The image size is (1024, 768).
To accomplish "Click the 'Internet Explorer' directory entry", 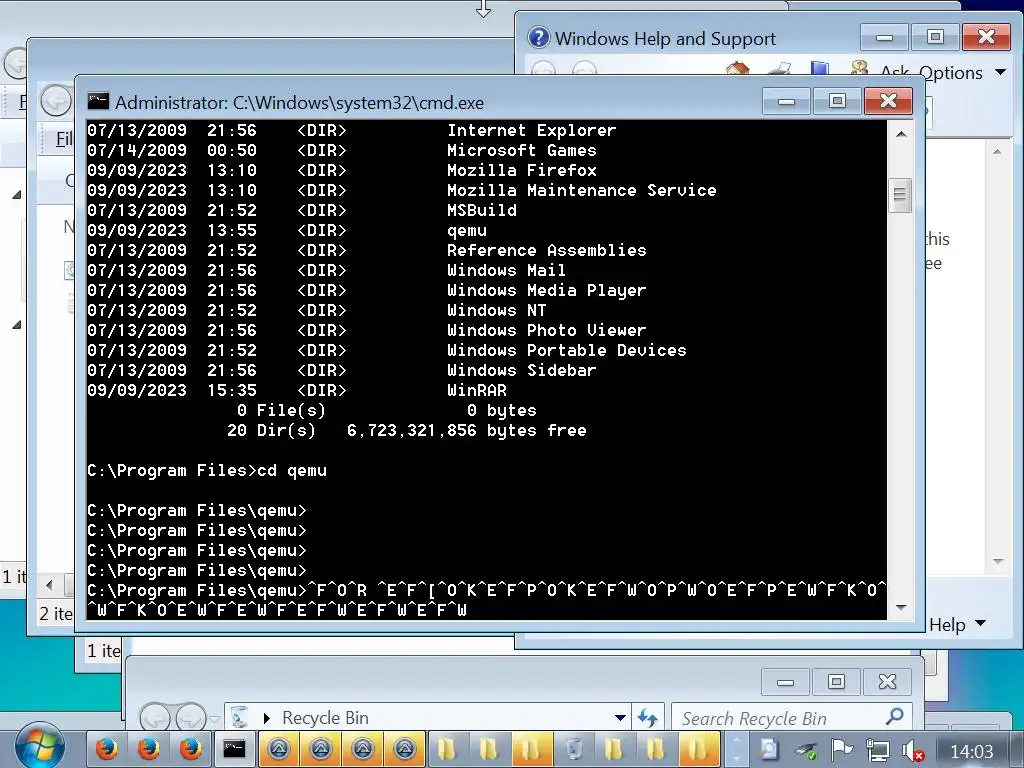I will point(532,131).
